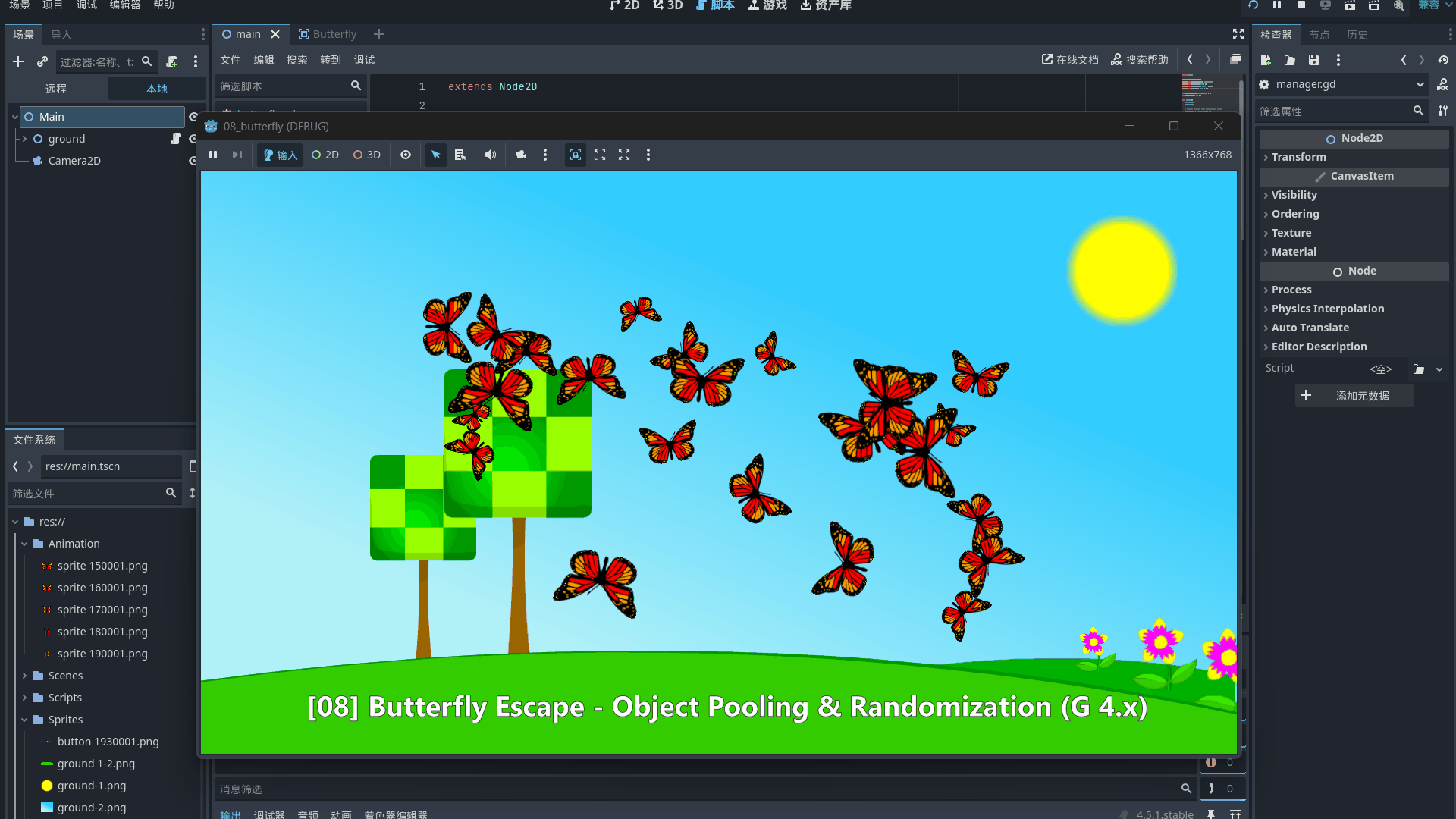
Task: Open the 调试 menu in menu bar
Action: tap(86, 5)
